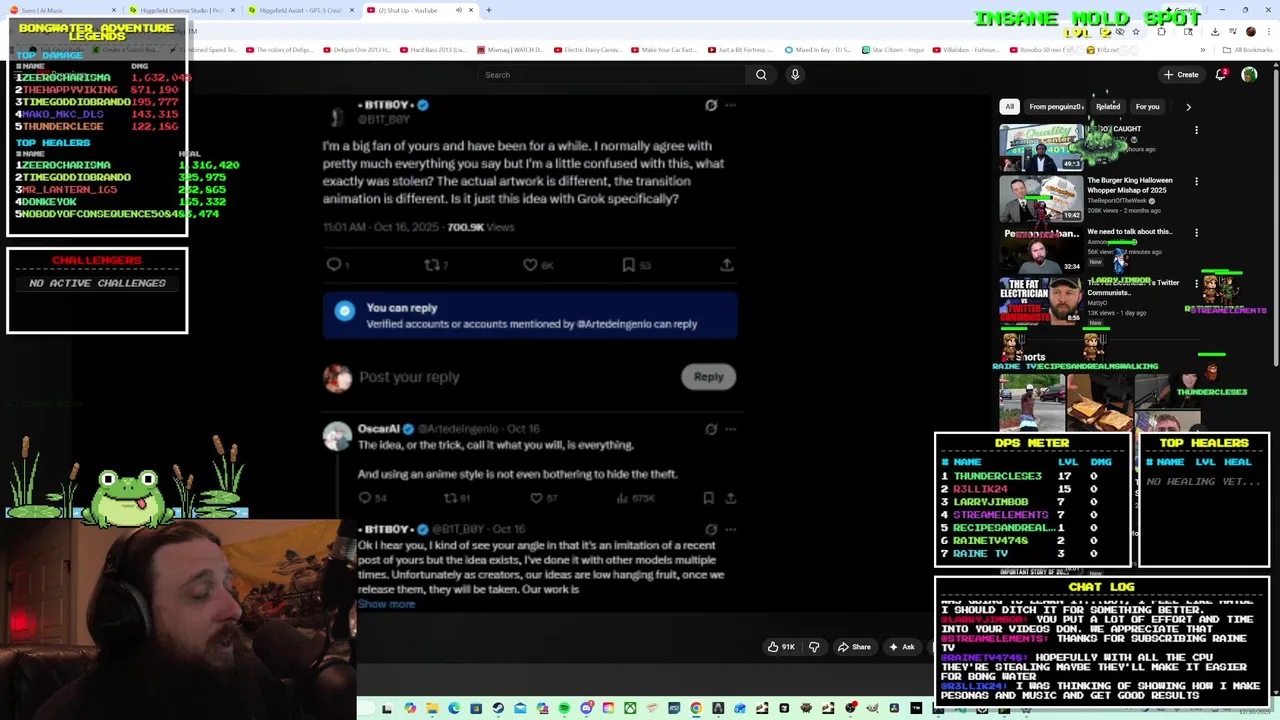This screenshot has height=720, width=1280.
Task: Open the Hard Bass 2013 bookmark
Action: coord(432,50)
